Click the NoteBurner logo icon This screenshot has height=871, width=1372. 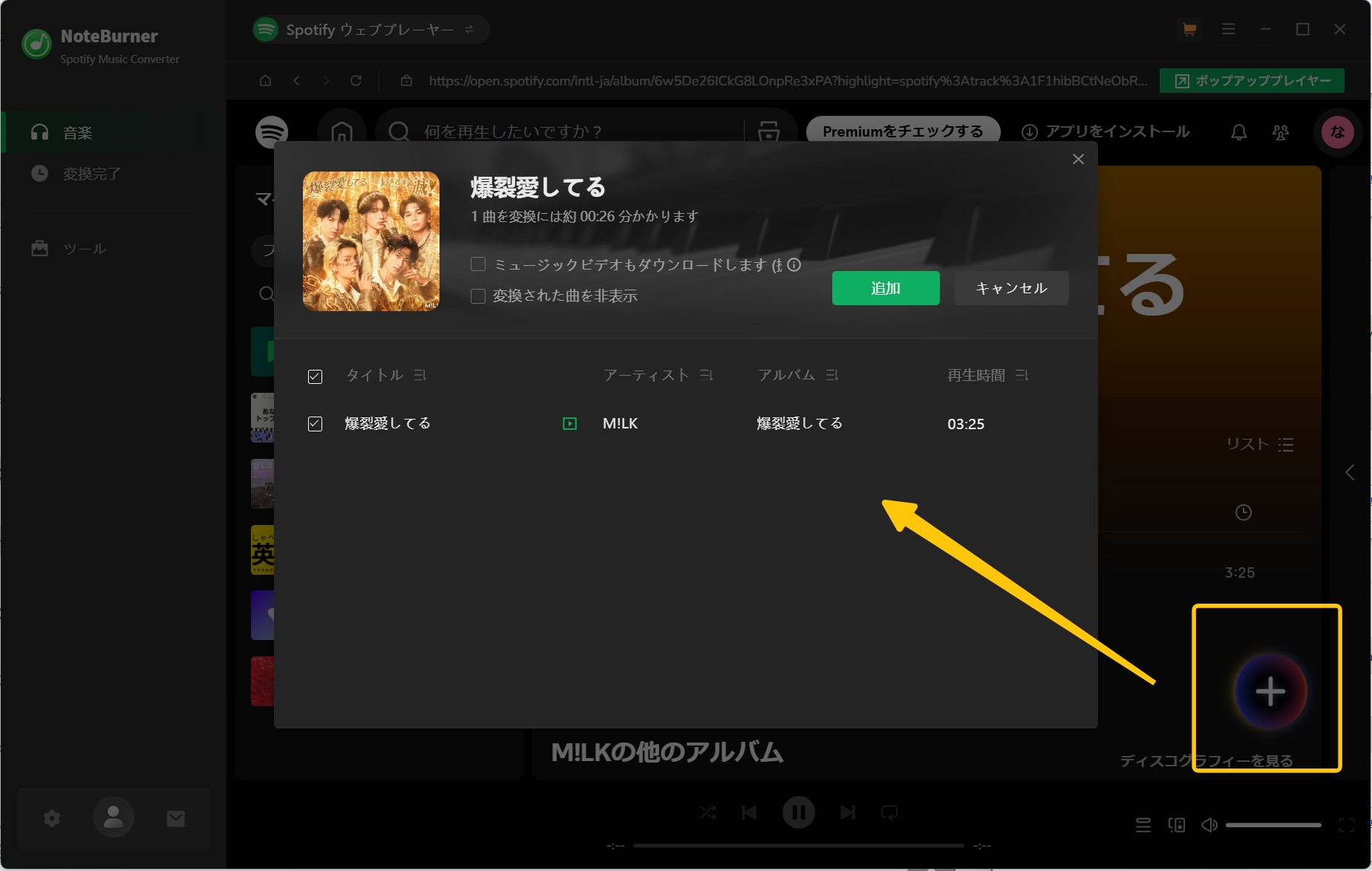coord(36,45)
